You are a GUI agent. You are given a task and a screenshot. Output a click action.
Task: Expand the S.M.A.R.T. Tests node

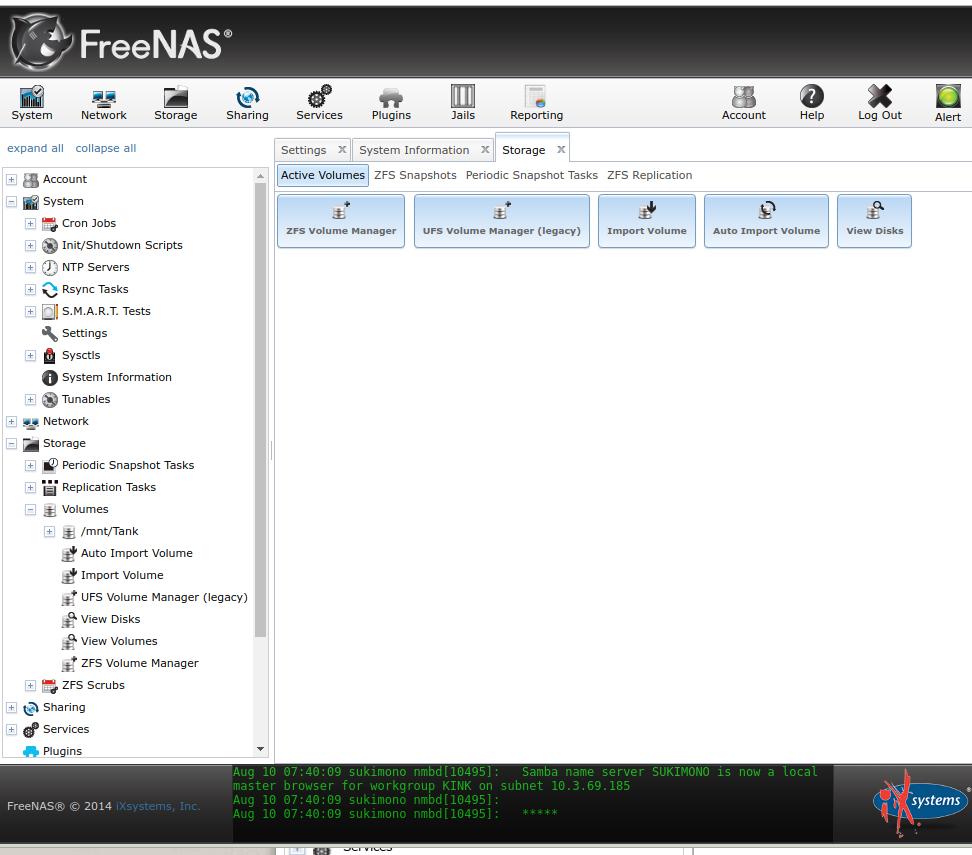click(30, 311)
